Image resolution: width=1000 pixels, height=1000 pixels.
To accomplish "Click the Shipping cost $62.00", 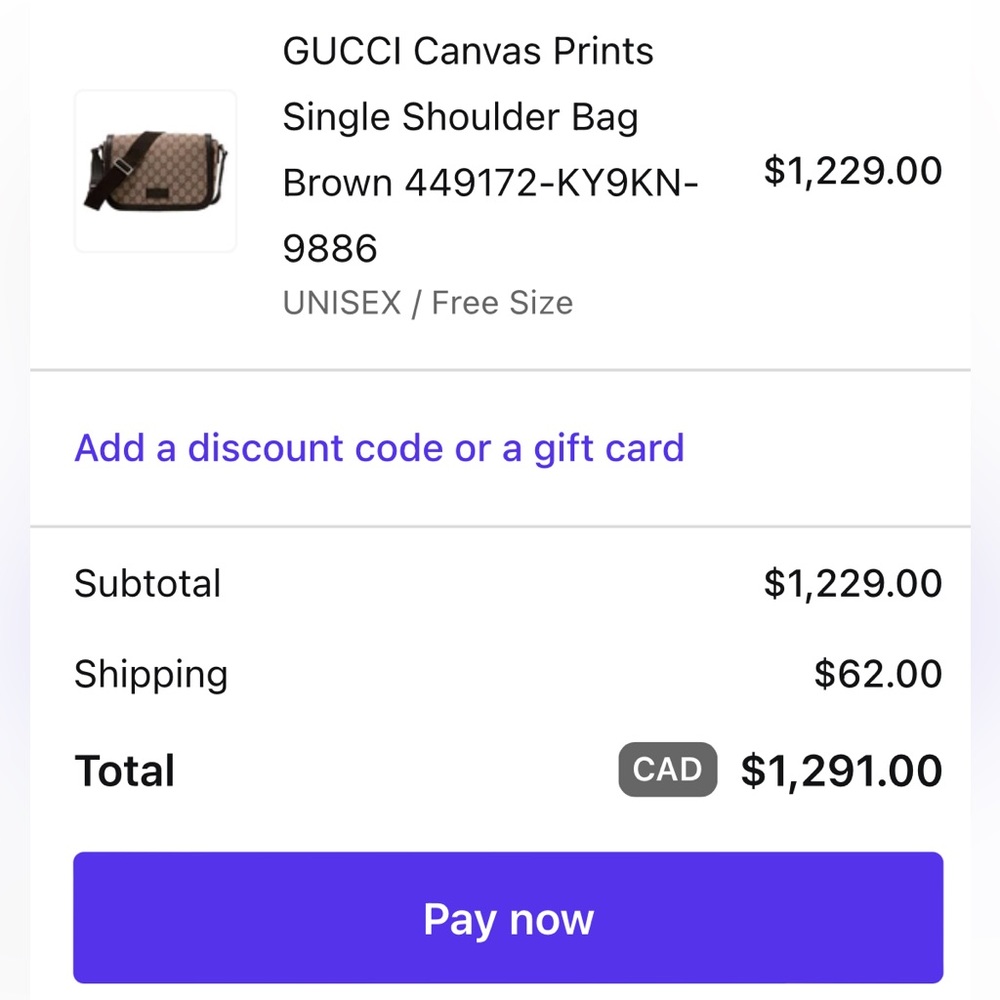I will (x=878, y=674).
